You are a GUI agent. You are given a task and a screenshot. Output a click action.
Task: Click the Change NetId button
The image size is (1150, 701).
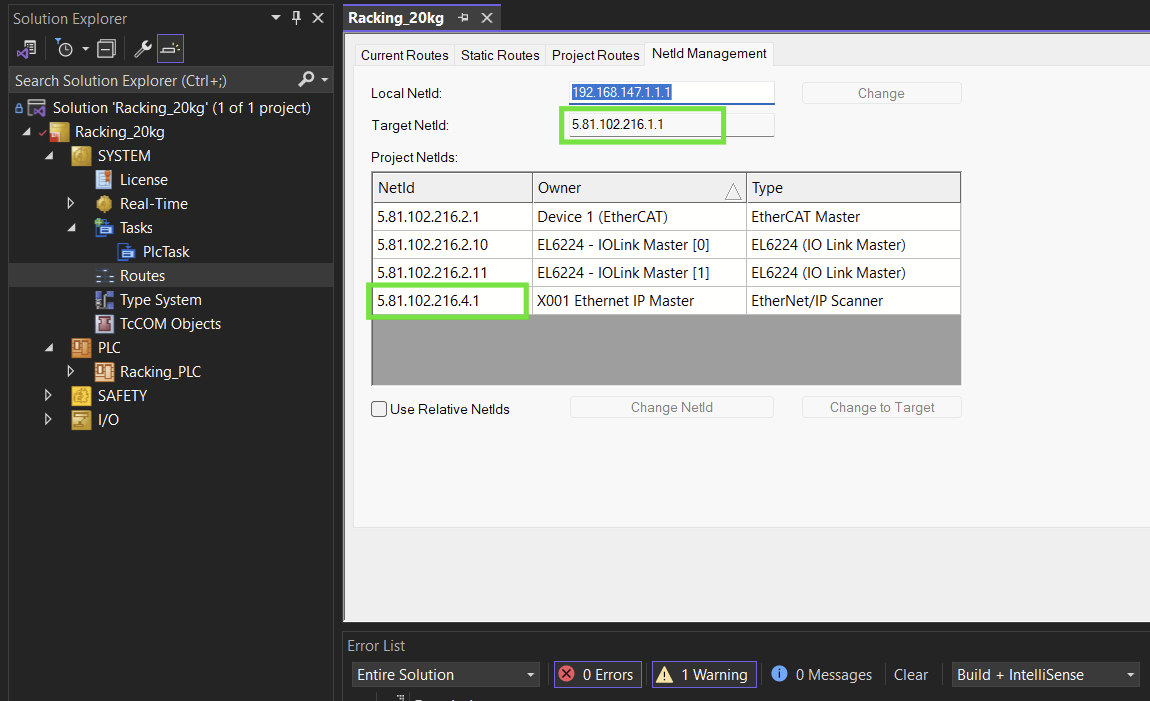click(x=672, y=407)
